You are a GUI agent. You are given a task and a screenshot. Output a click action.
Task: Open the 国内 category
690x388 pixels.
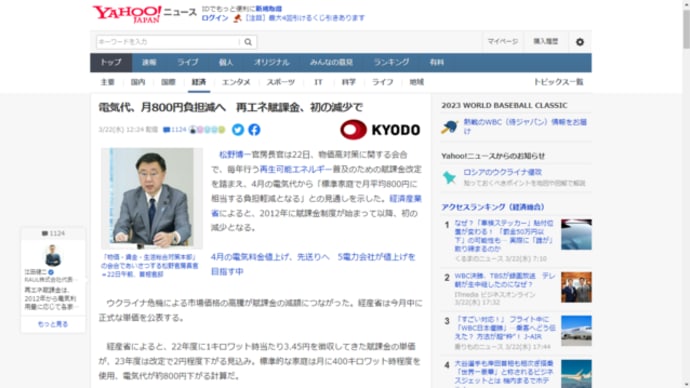[x=138, y=82]
